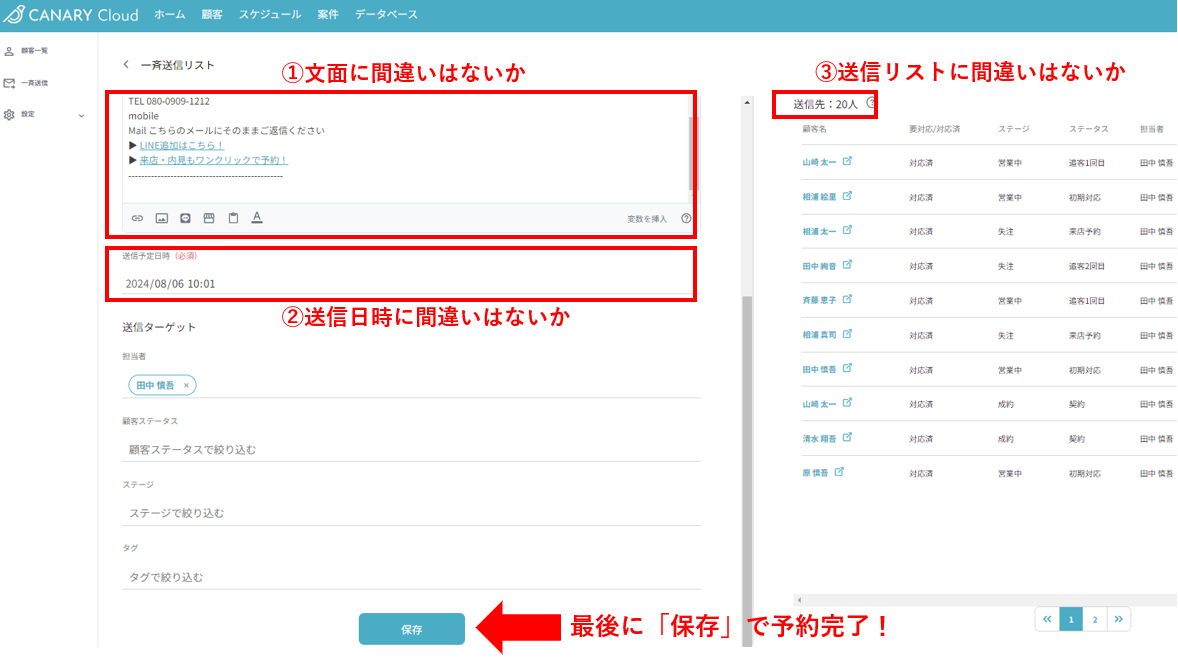
Task: Click the CANARY Cloud bird logo
Action: click(14, 14)
